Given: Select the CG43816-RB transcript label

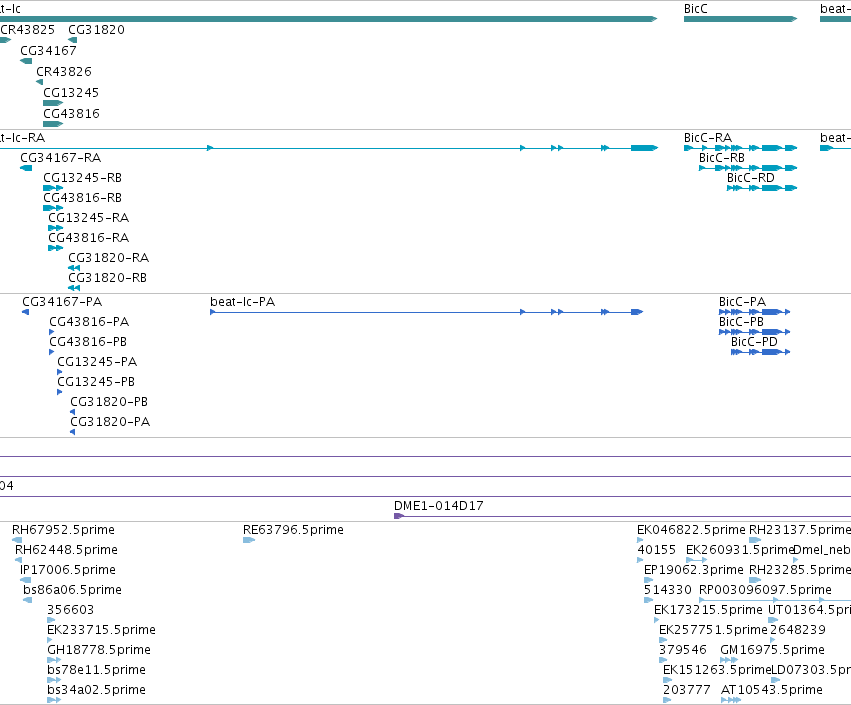Looking at the screenshot, I should click(x=82, y=198).
